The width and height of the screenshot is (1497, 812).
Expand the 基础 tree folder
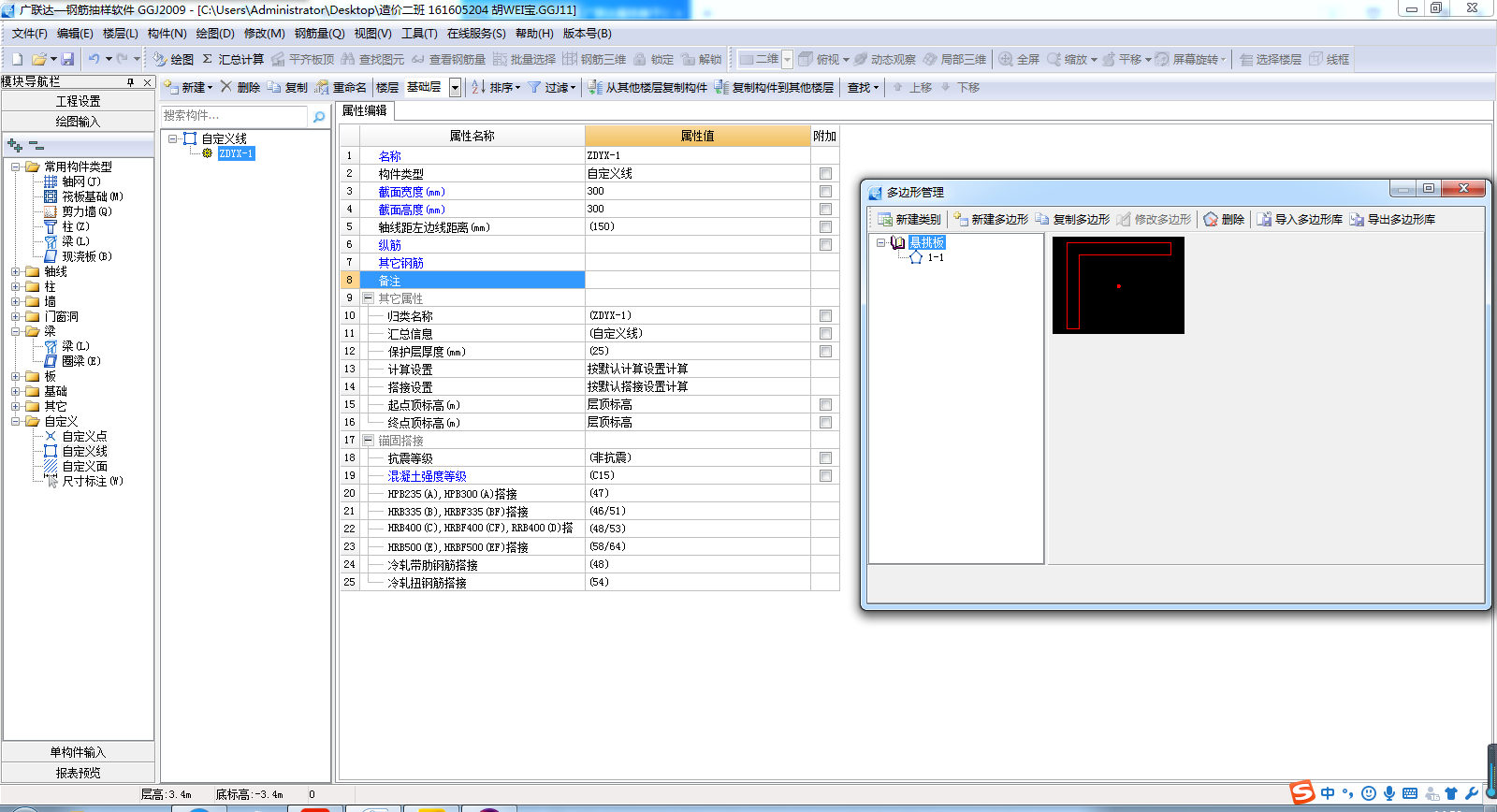point(15,391)
